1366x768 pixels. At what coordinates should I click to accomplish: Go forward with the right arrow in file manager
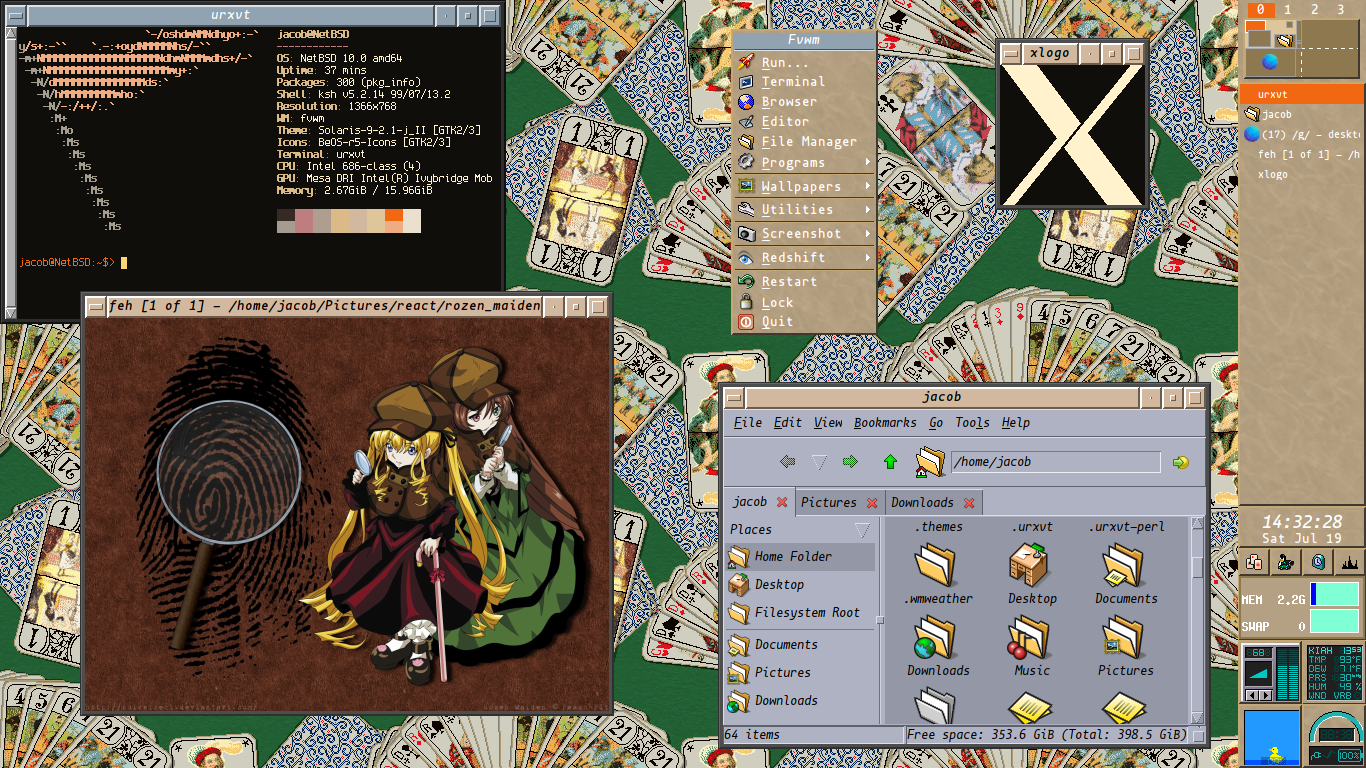click(x=850, y=462)
